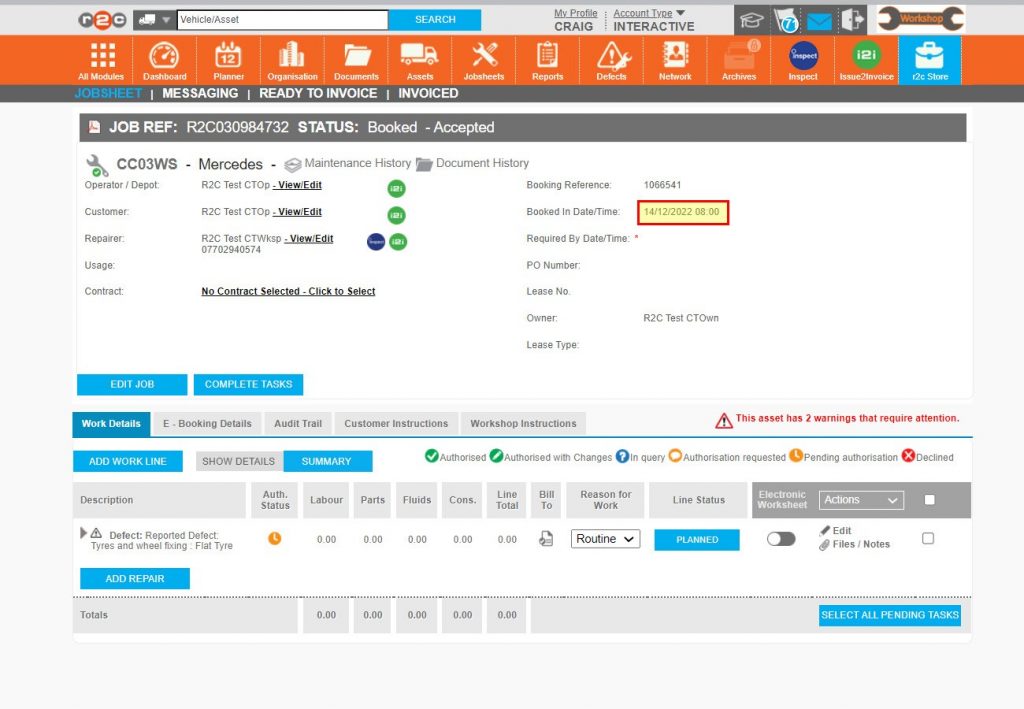Expand the Flat Tyre defect line details
This screenshot has width=1024, height=709.
(84, 533)
